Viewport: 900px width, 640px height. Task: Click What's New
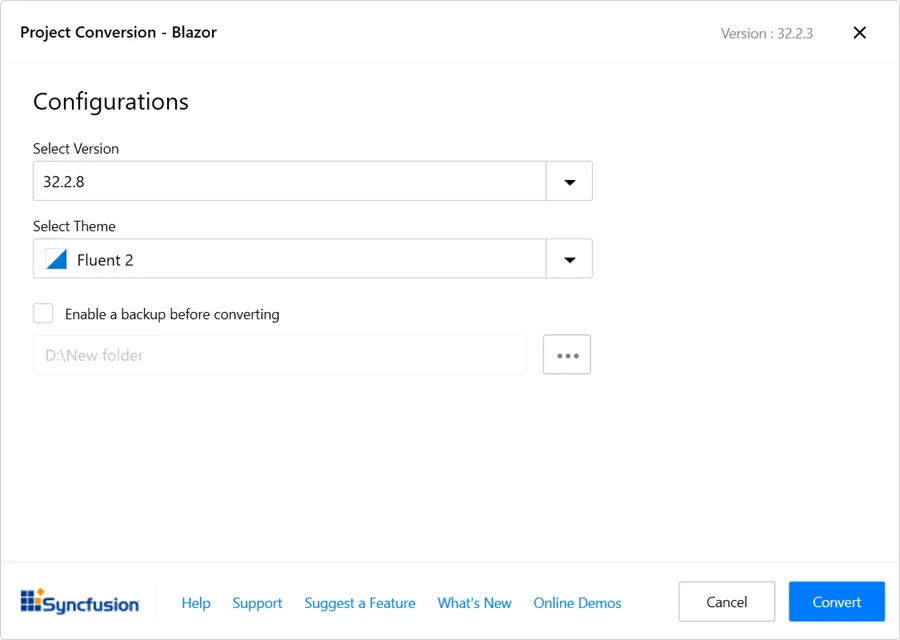pos(474,603)
